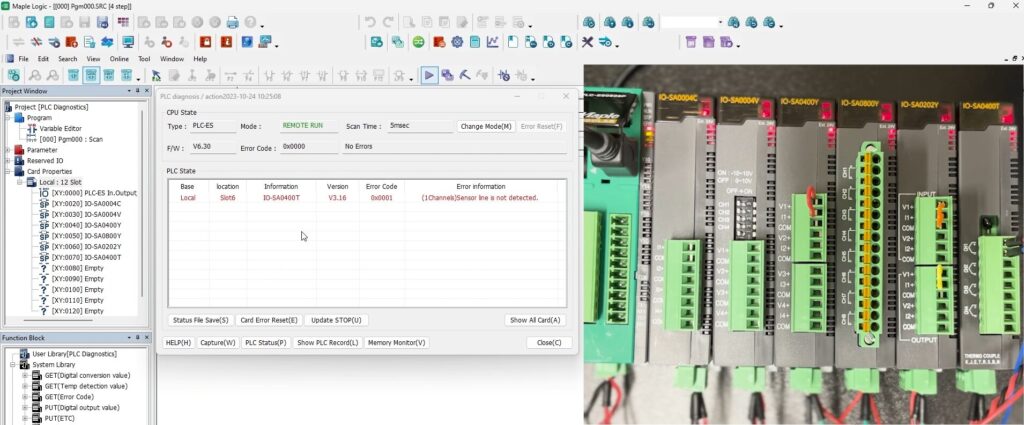Click Project Window vertical scrollbar
This screenshot has height=425, width=1024.
click(142, 209)
